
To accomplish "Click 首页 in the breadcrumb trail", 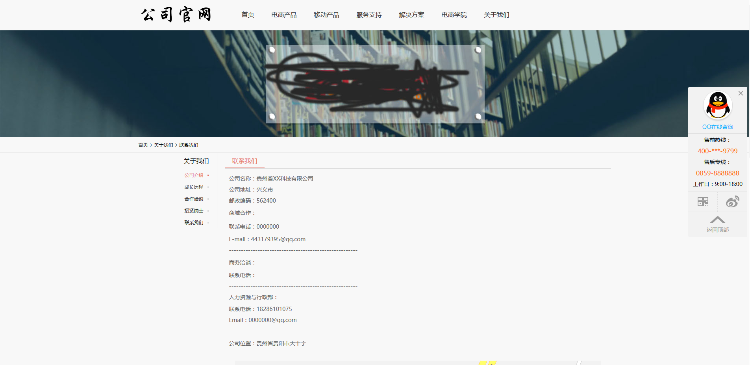I will [x=143, y=145].
